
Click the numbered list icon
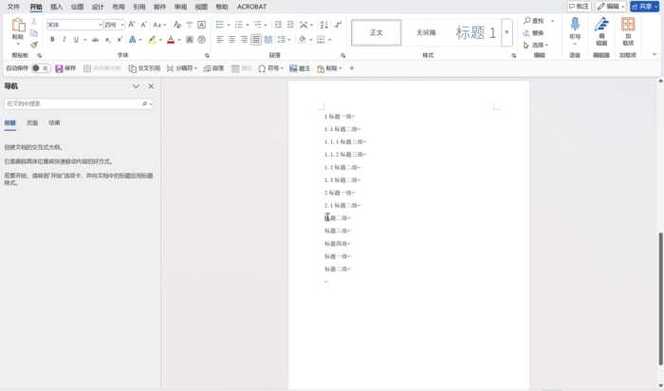(x=239, y=25)
